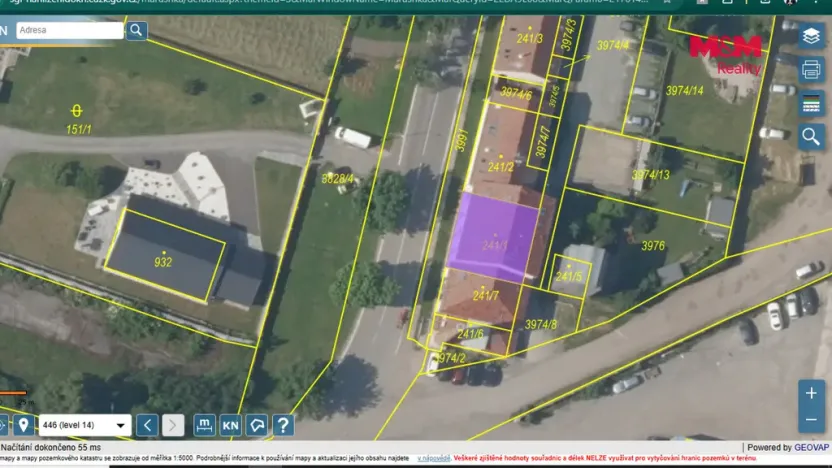Click parcel label 241/6
The width and height of the screenshot is (832, 468).
[x=470, y=334]
